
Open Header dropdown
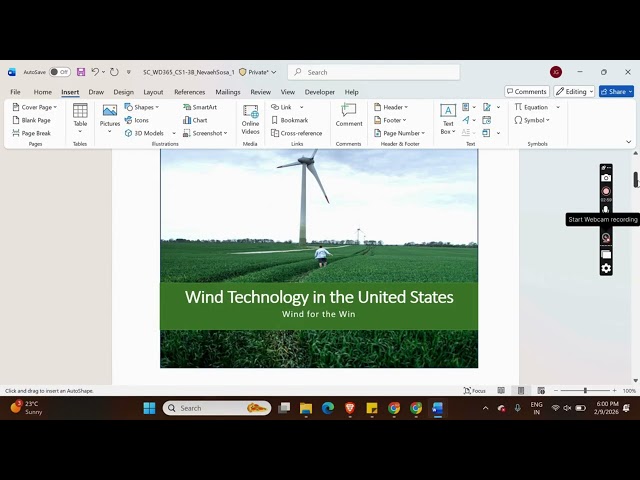click(x=391, y=107)
